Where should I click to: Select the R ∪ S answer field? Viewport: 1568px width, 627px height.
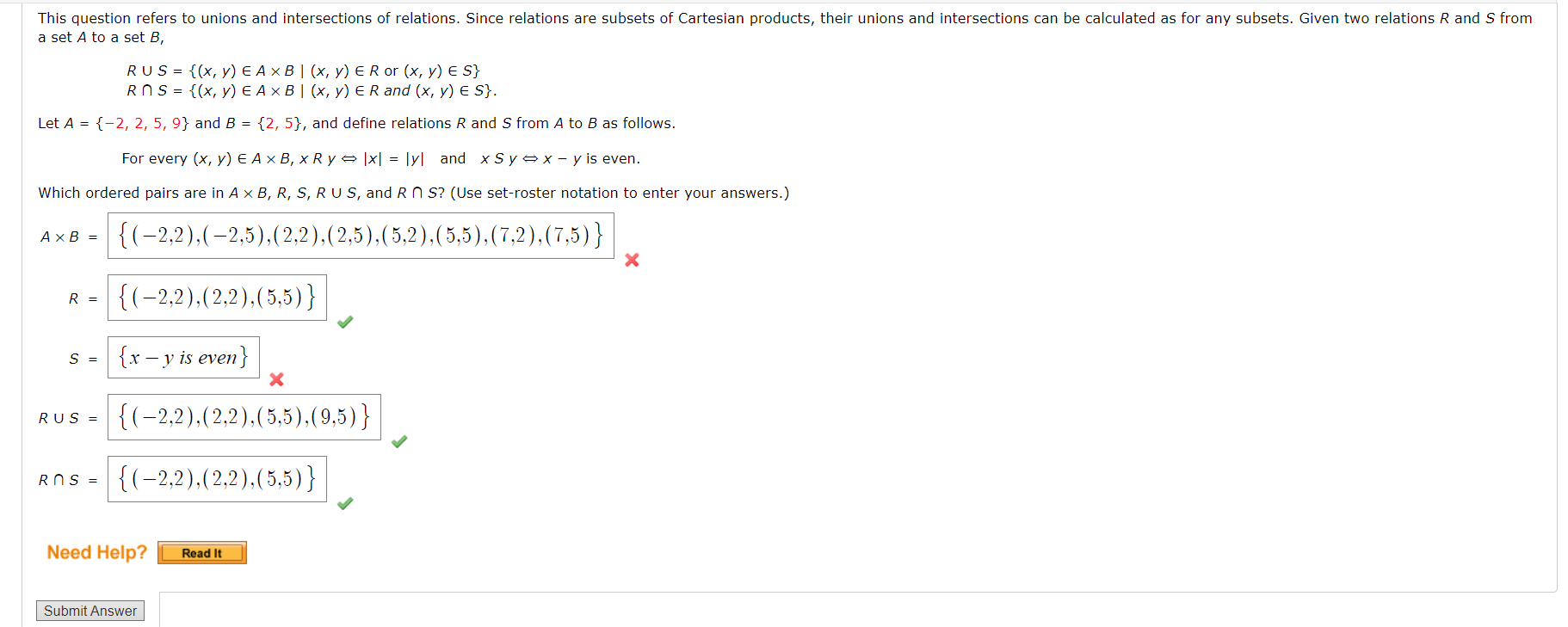pos(244,416)
